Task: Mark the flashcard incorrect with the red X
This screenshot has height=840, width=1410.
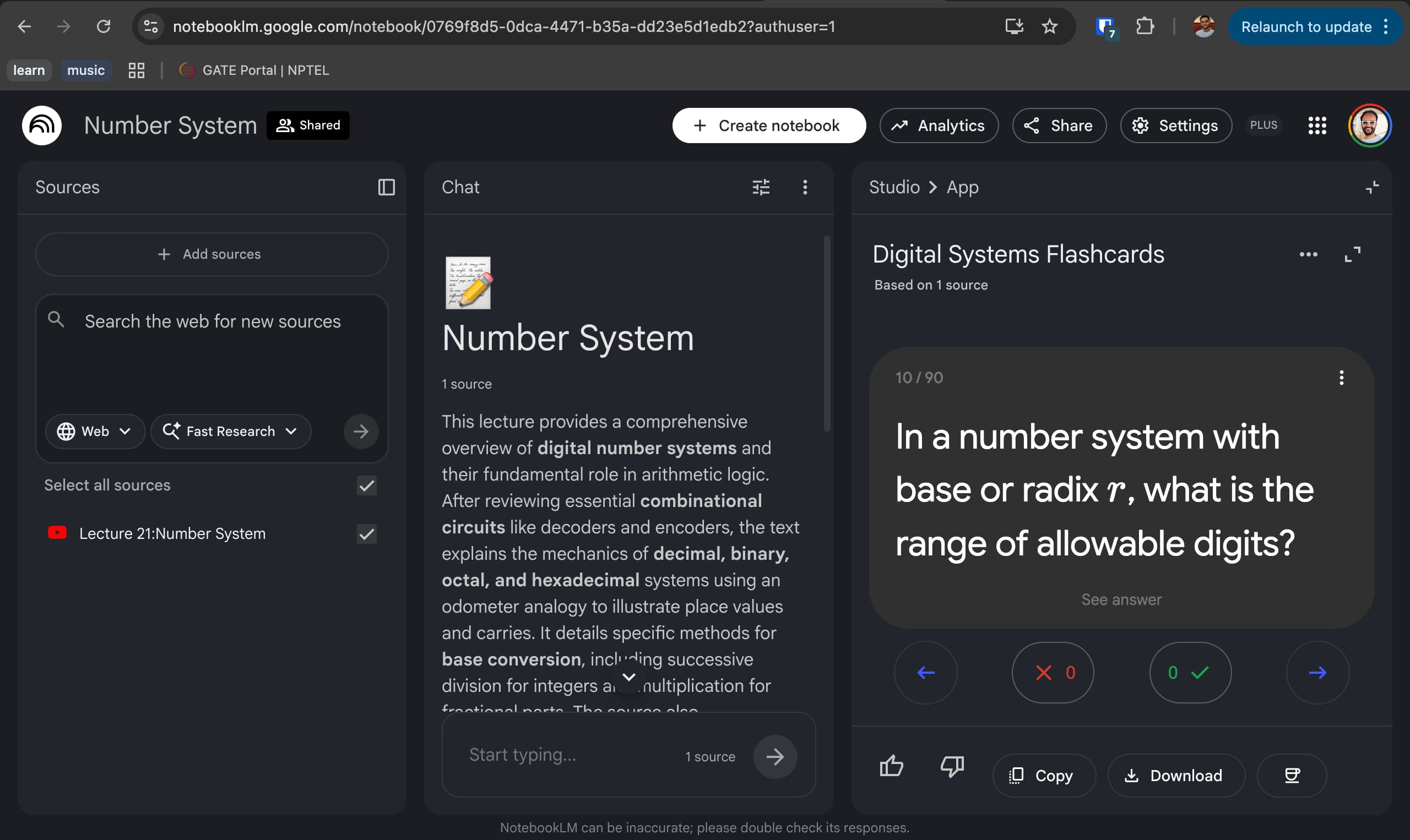Action: [1051, 673]
